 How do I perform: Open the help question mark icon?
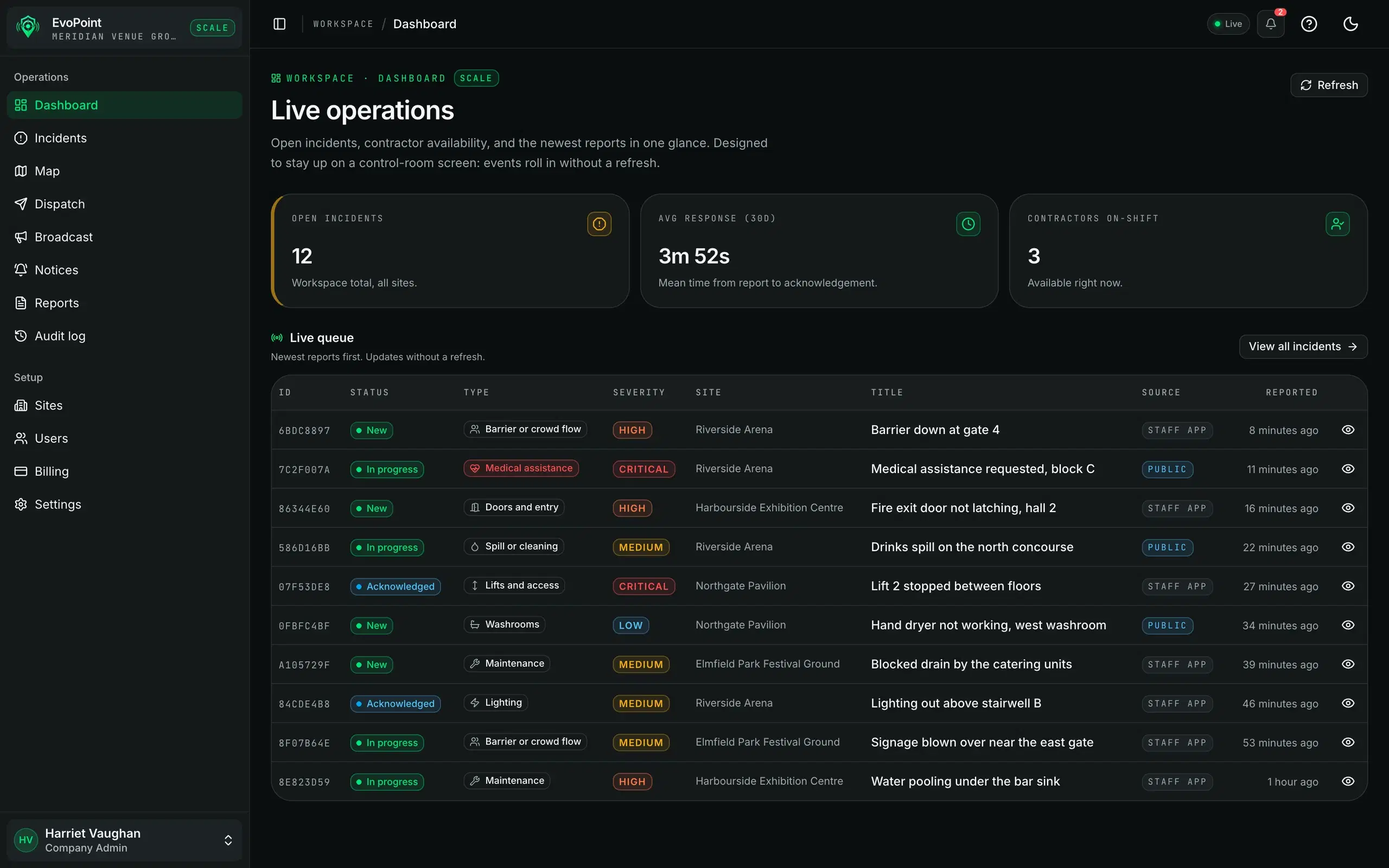tap(1309, 23)
